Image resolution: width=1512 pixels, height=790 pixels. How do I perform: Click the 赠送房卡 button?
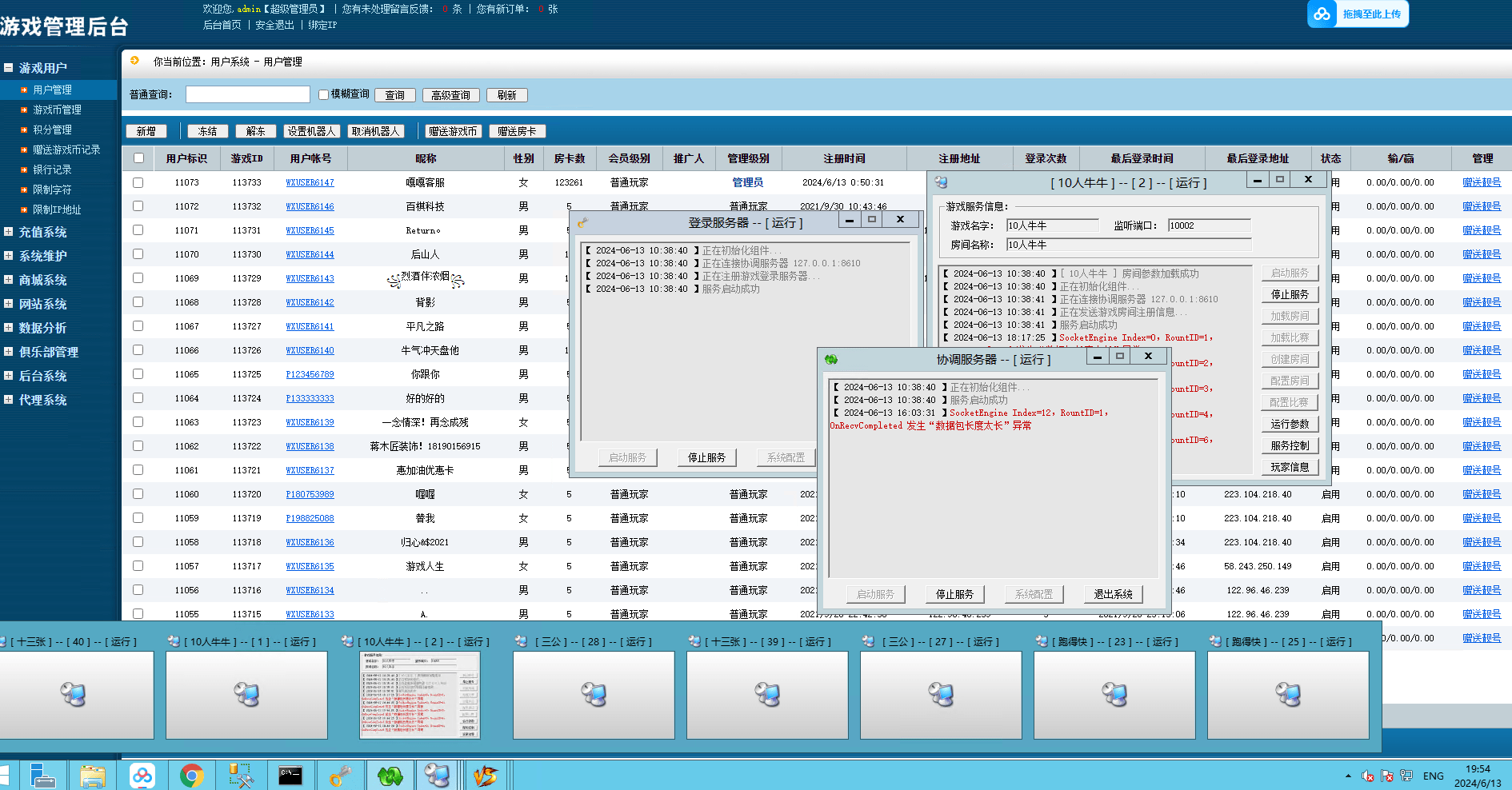click(517, 131)
